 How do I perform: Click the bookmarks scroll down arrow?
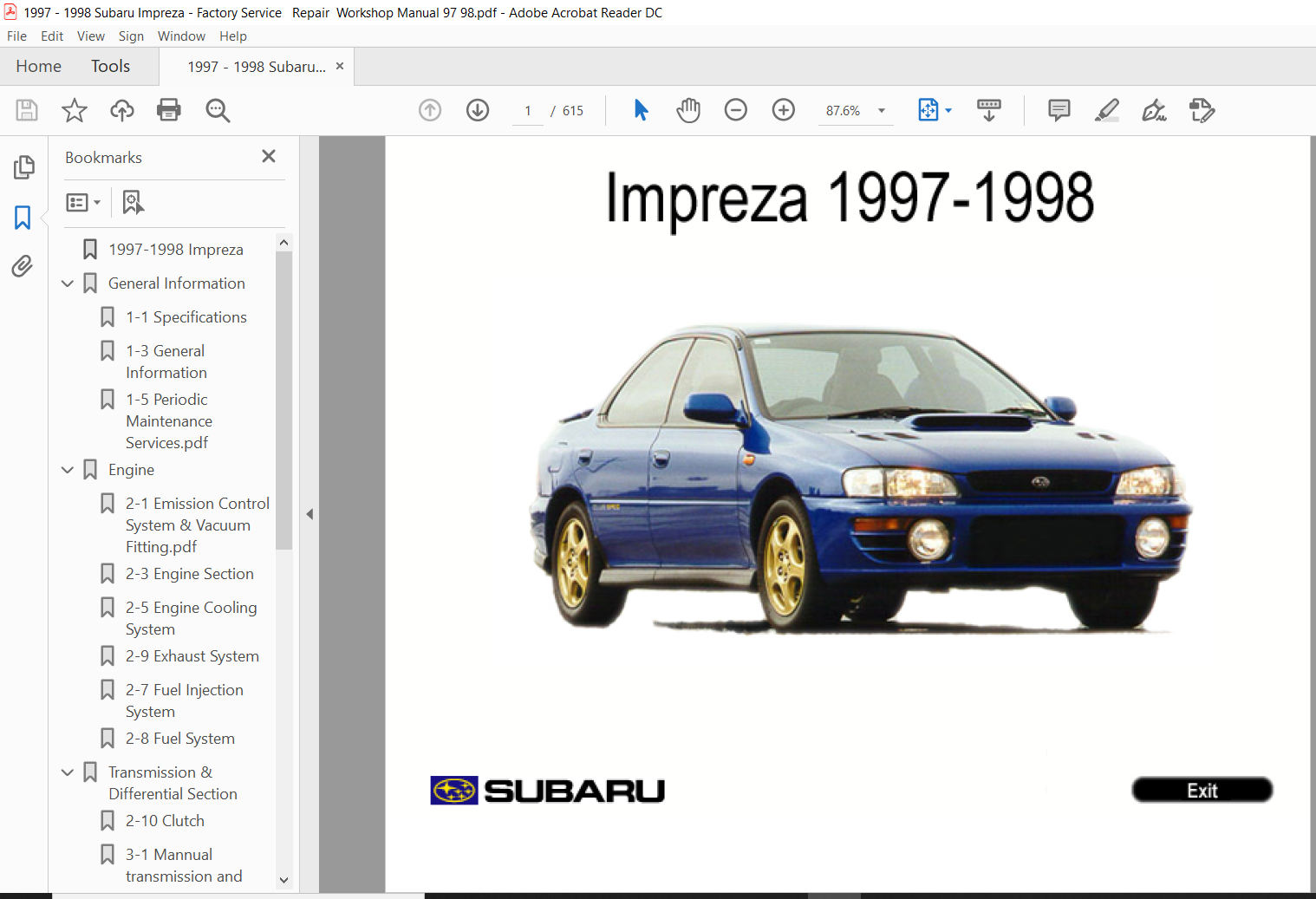tap(283, 880)
